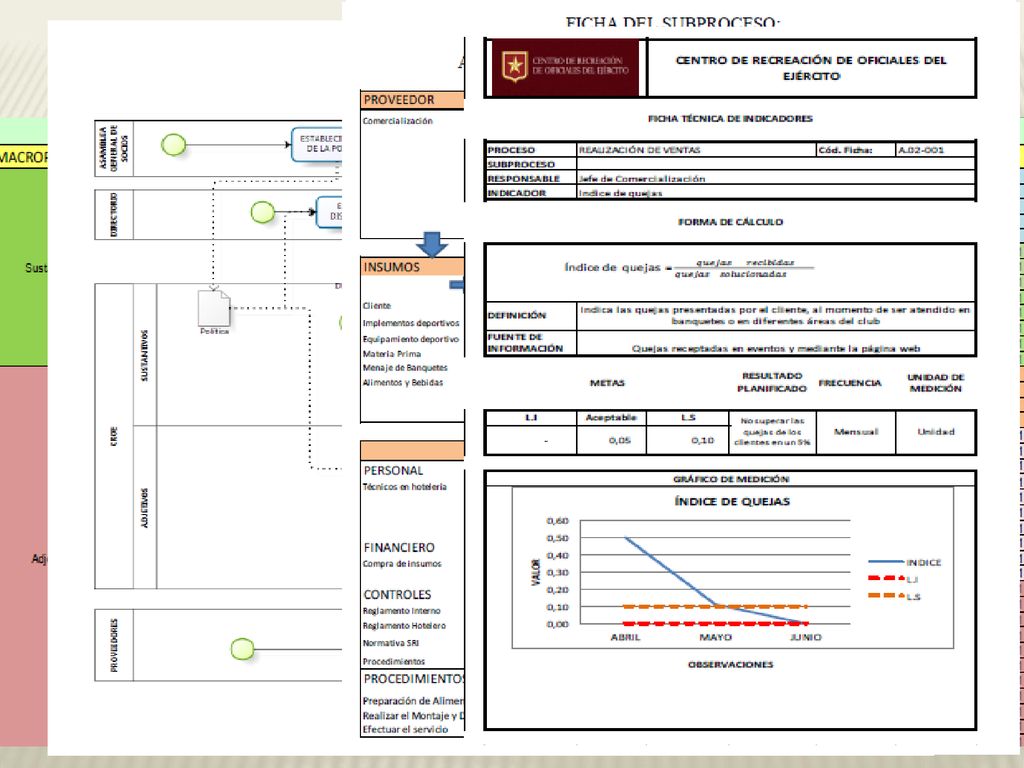Select the L.S value 0,10 in table

point(703,440)
